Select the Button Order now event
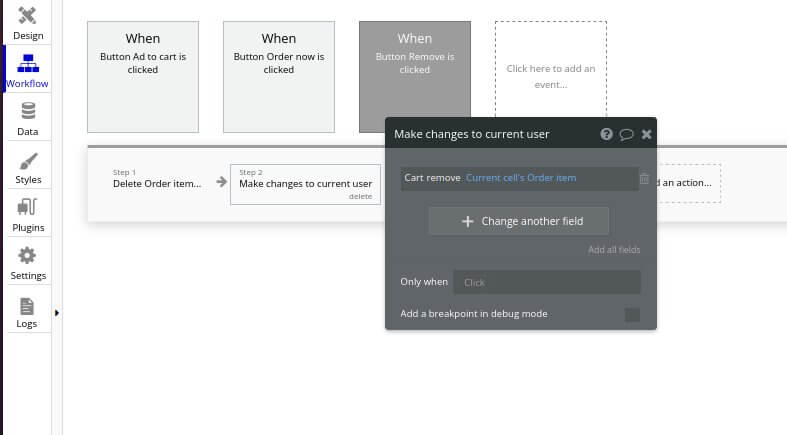 (x=279, y=77)
